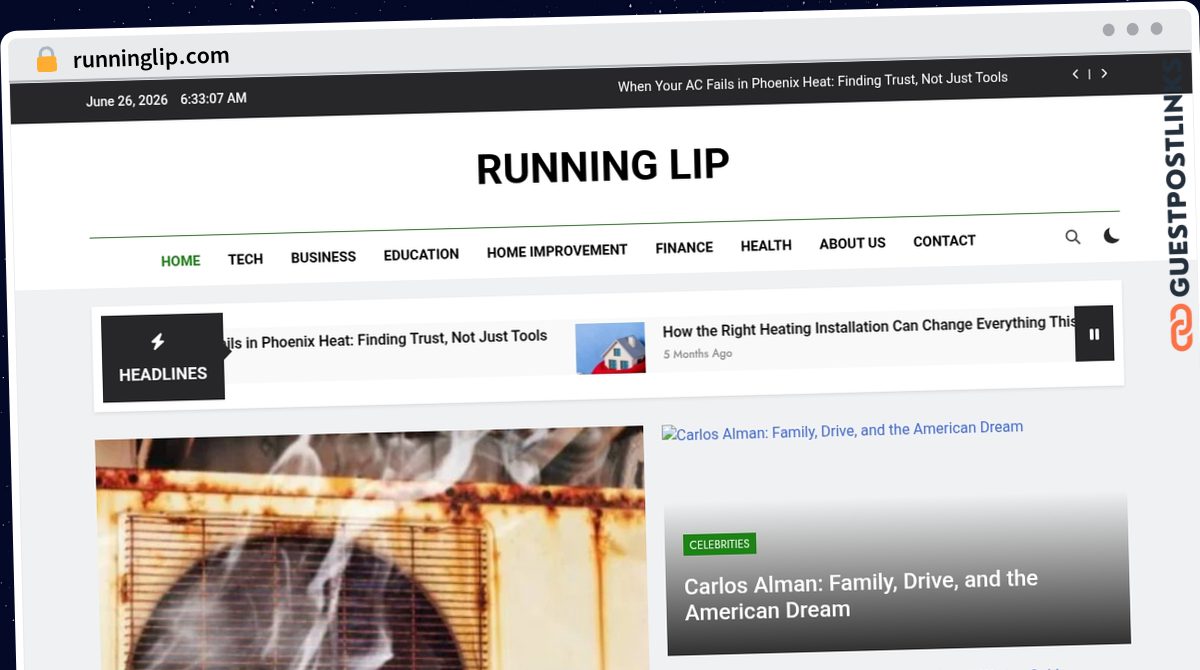The width and height of the screenshot is (1200, 670).
Task: Toggle dark mode moon icon
Action: (1111, 236)
